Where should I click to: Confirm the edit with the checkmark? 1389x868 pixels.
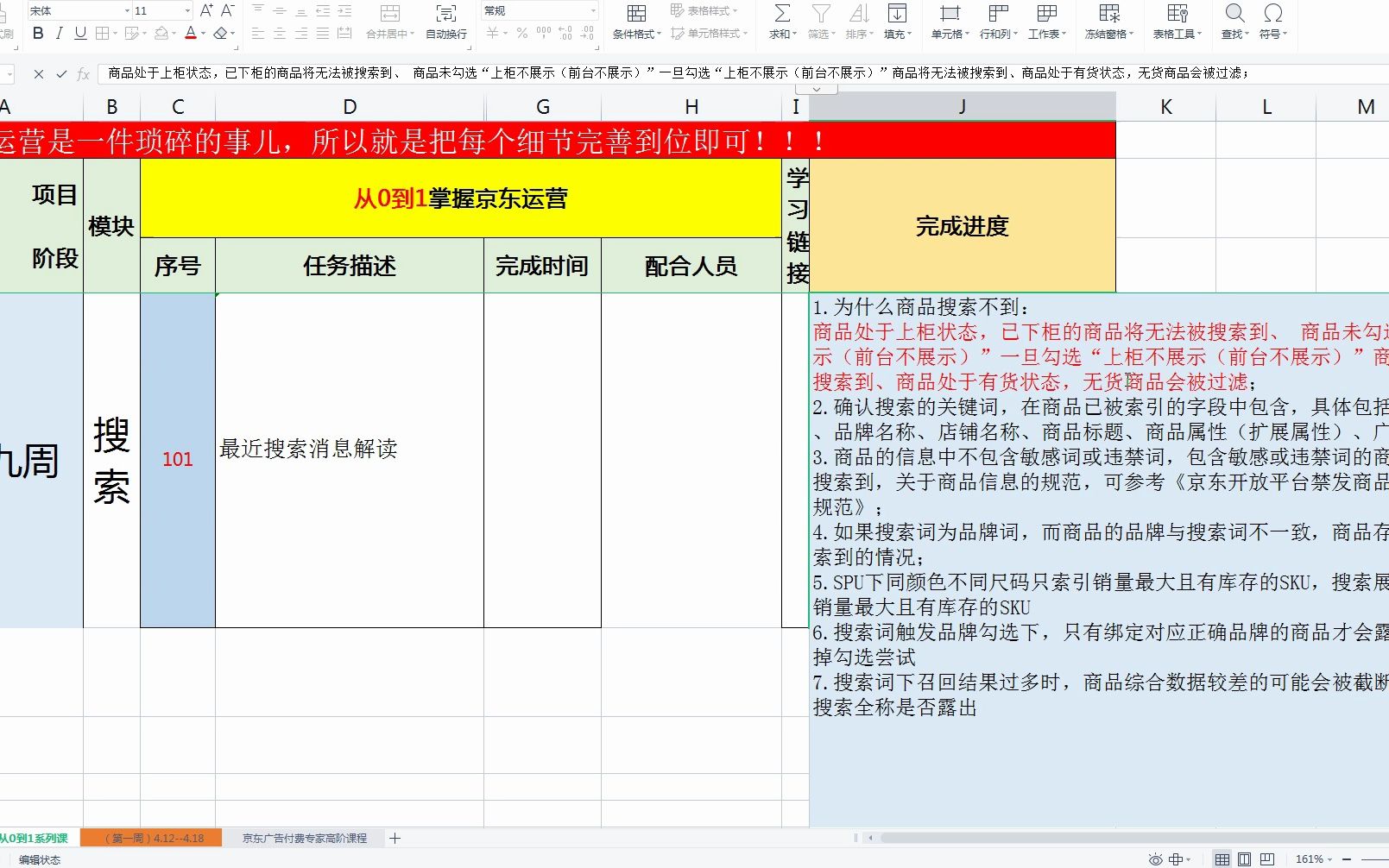pos(61,74)
